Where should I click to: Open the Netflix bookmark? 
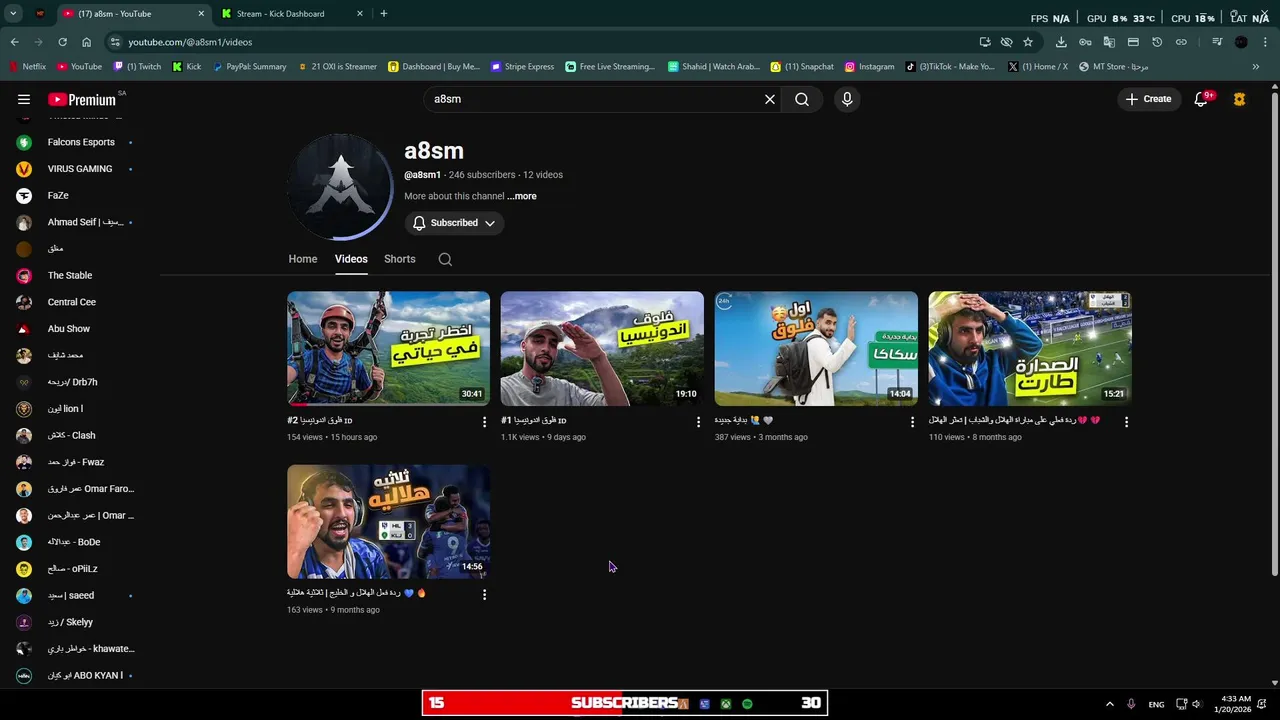[28, 67]
